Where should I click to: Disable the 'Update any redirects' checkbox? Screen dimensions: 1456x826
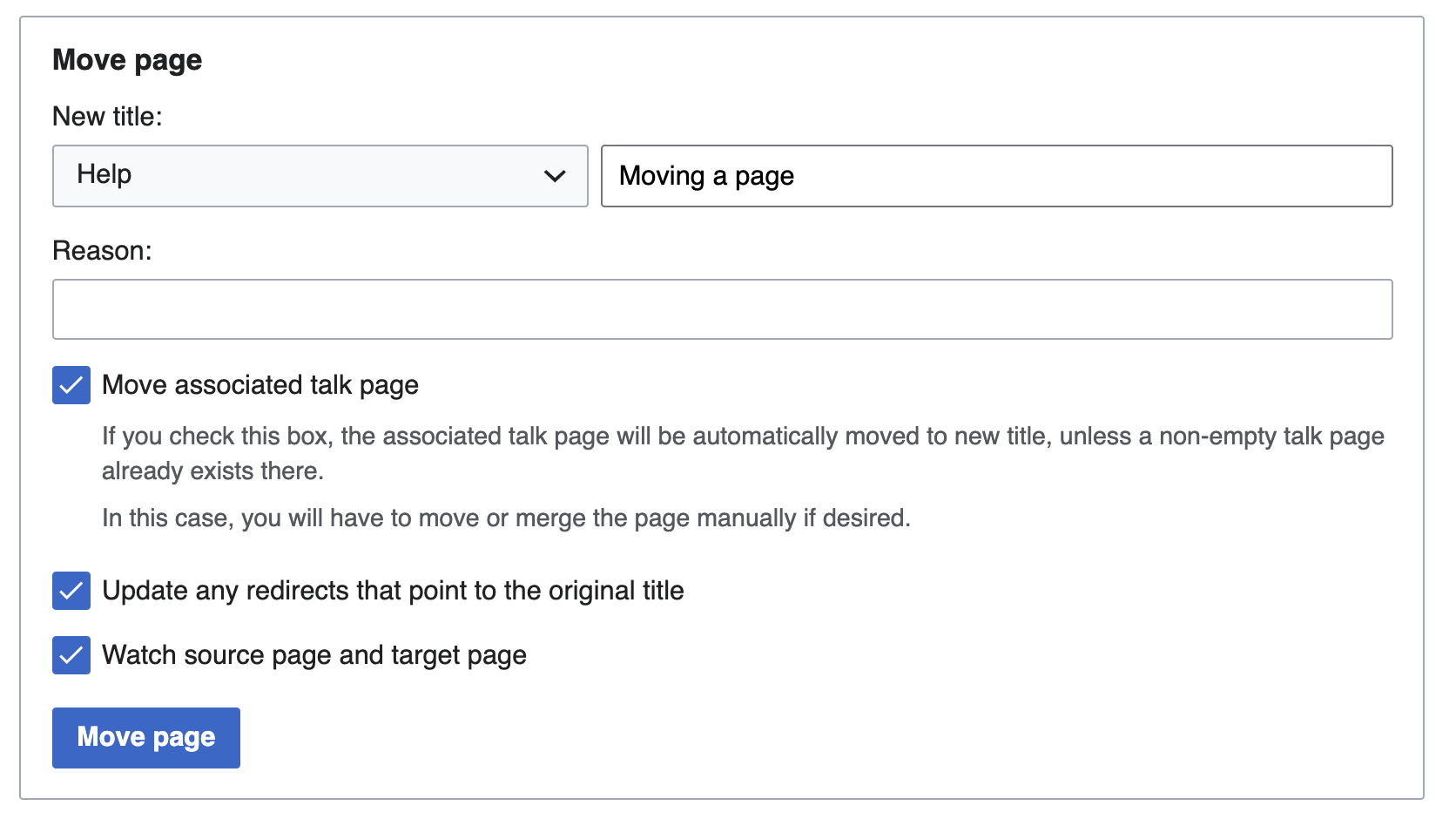coord(71,591)
